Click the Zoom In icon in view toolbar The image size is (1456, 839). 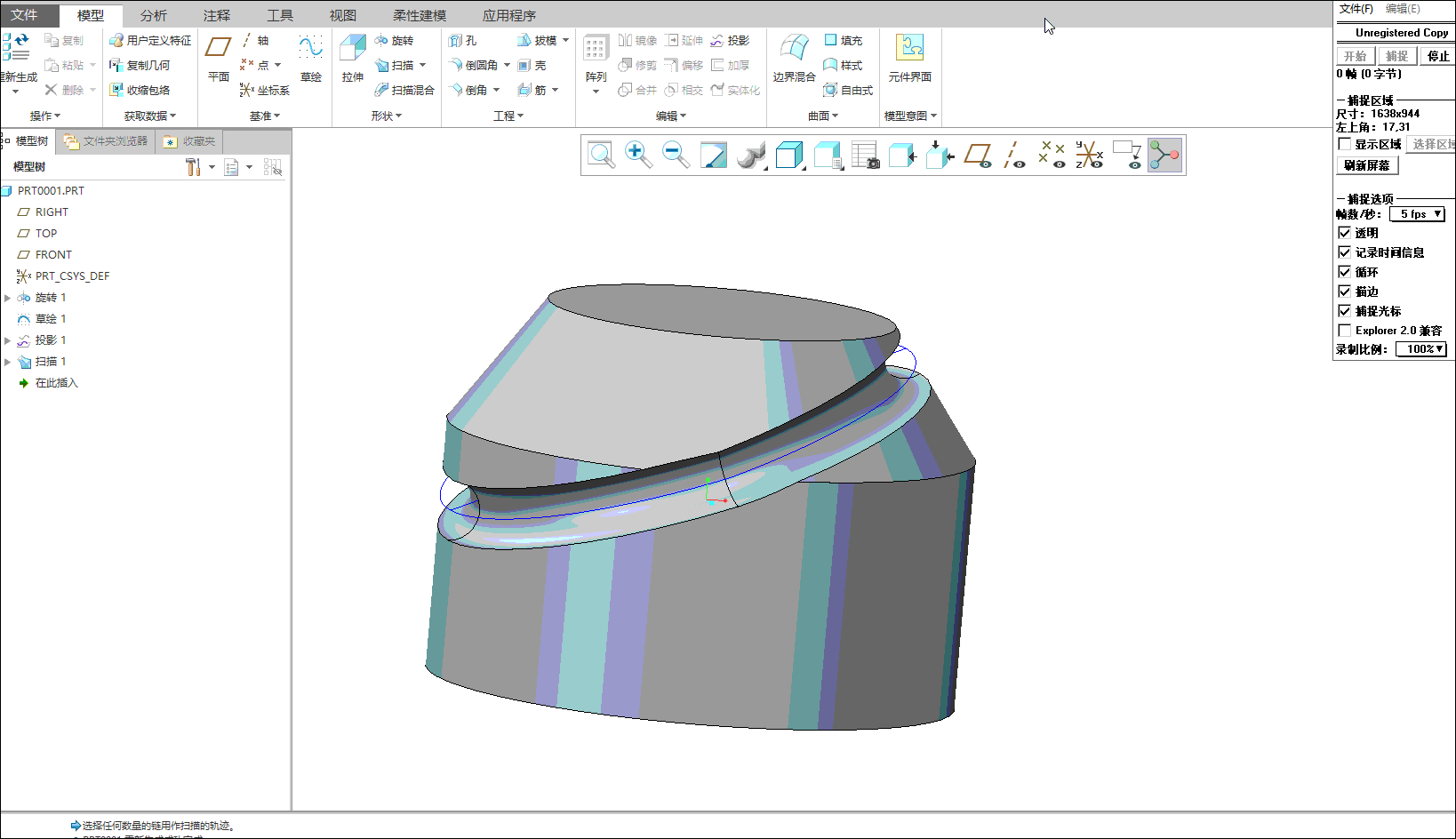(x=638, y=155)
